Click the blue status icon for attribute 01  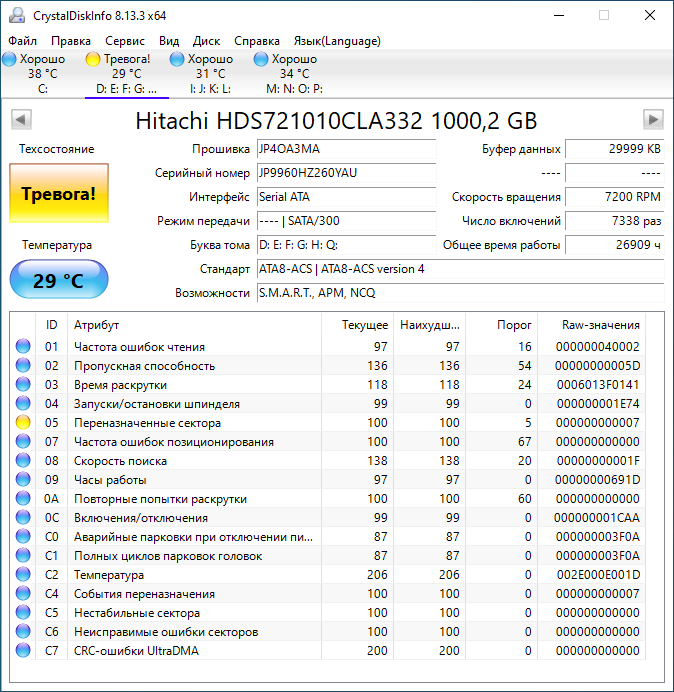tap(23, 347)
